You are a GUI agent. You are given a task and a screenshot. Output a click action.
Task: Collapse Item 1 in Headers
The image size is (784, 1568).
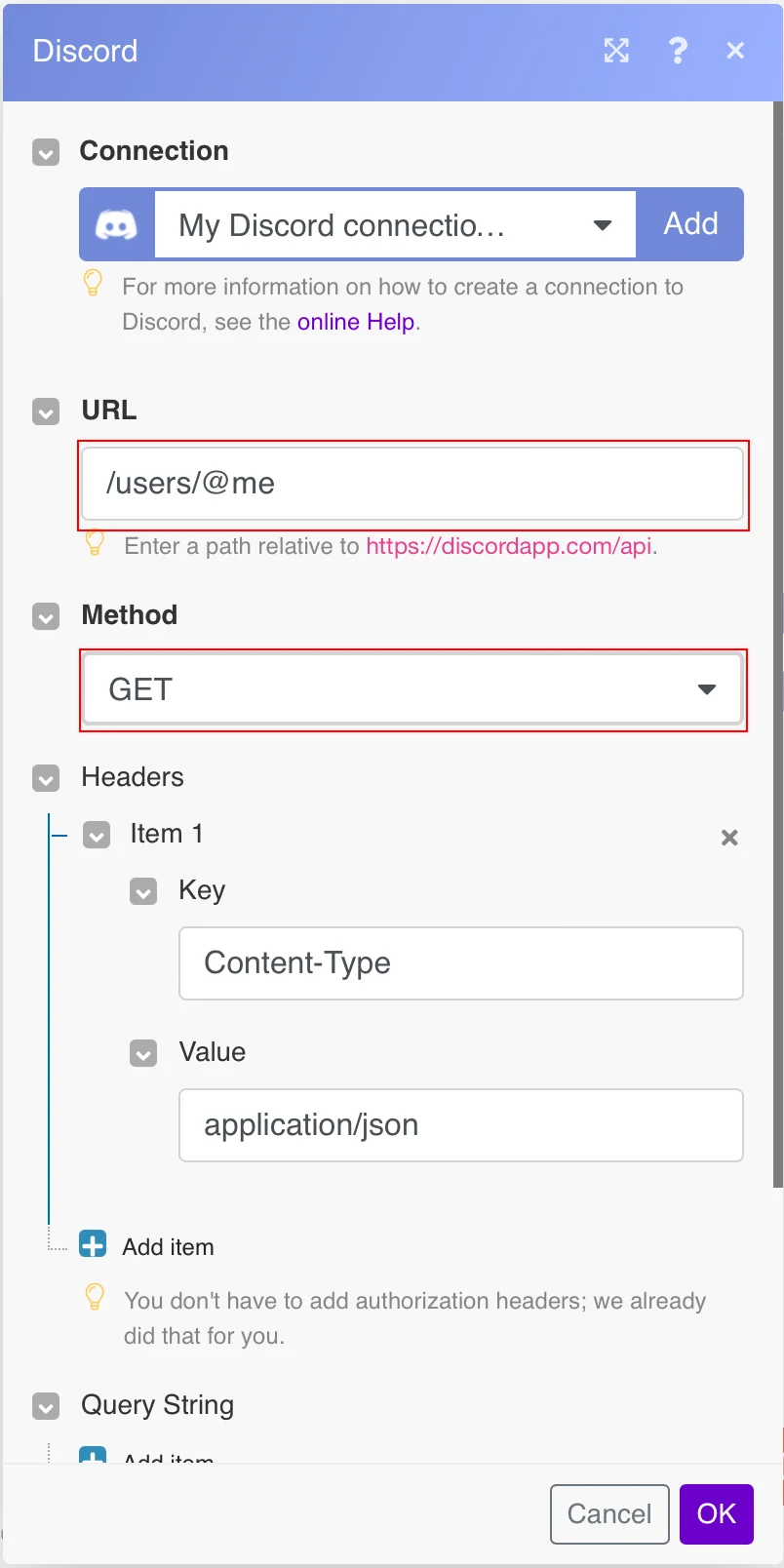click(x=97, y=836)
